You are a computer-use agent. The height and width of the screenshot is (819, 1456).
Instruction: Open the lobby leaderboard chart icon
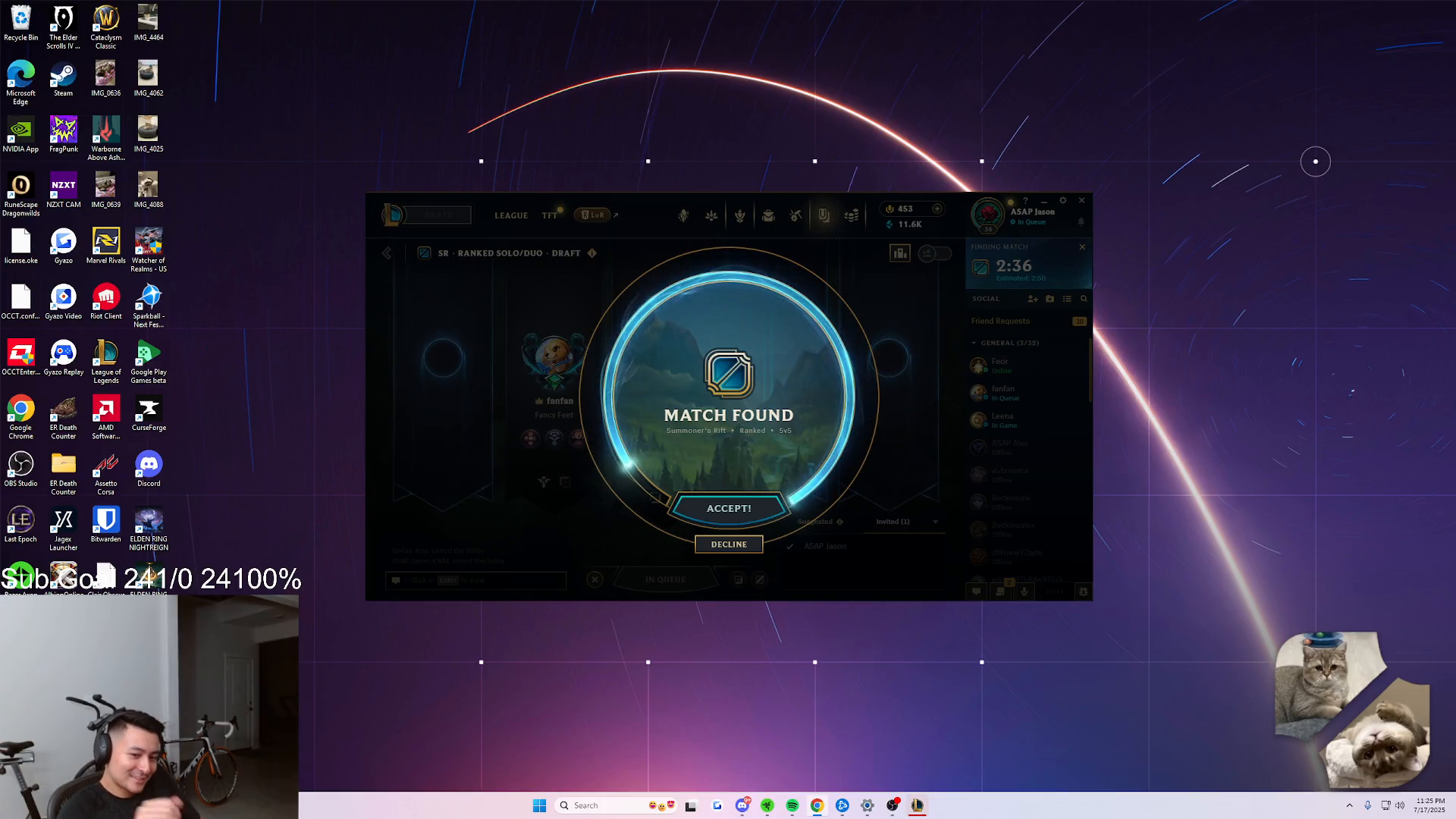tap(900, 253)
